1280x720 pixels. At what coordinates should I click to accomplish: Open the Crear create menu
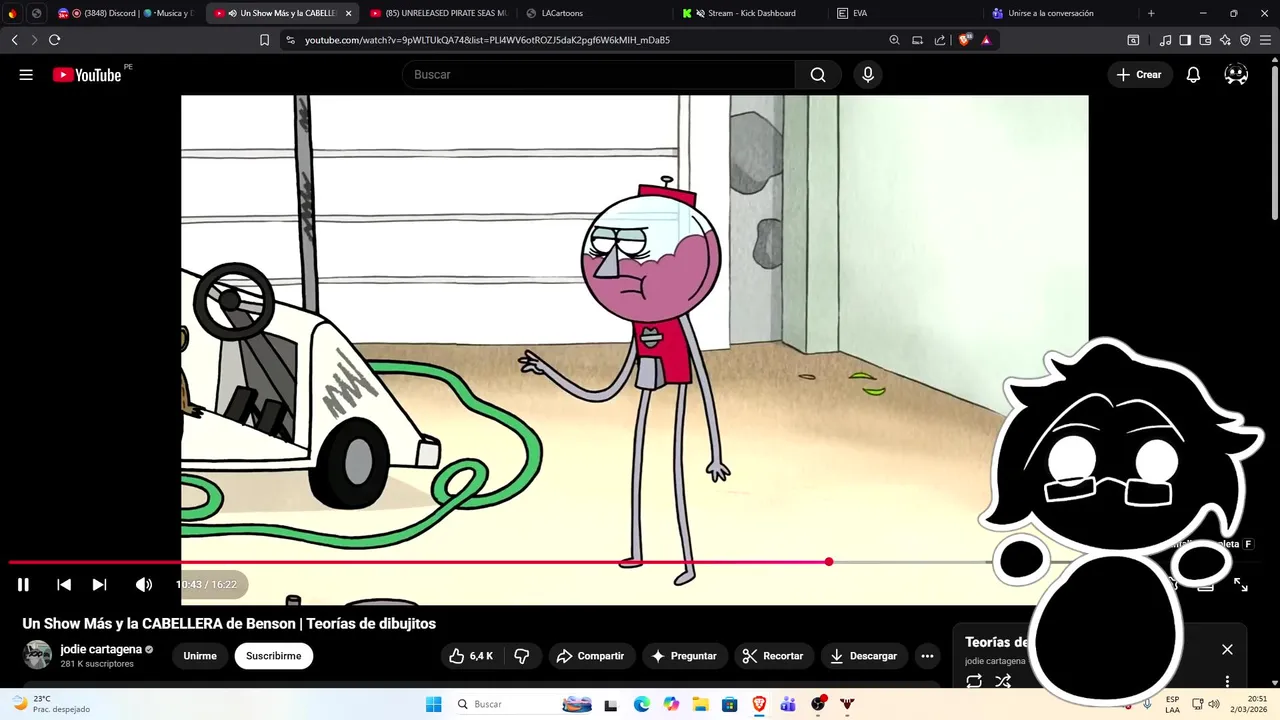pos(1139,75)
